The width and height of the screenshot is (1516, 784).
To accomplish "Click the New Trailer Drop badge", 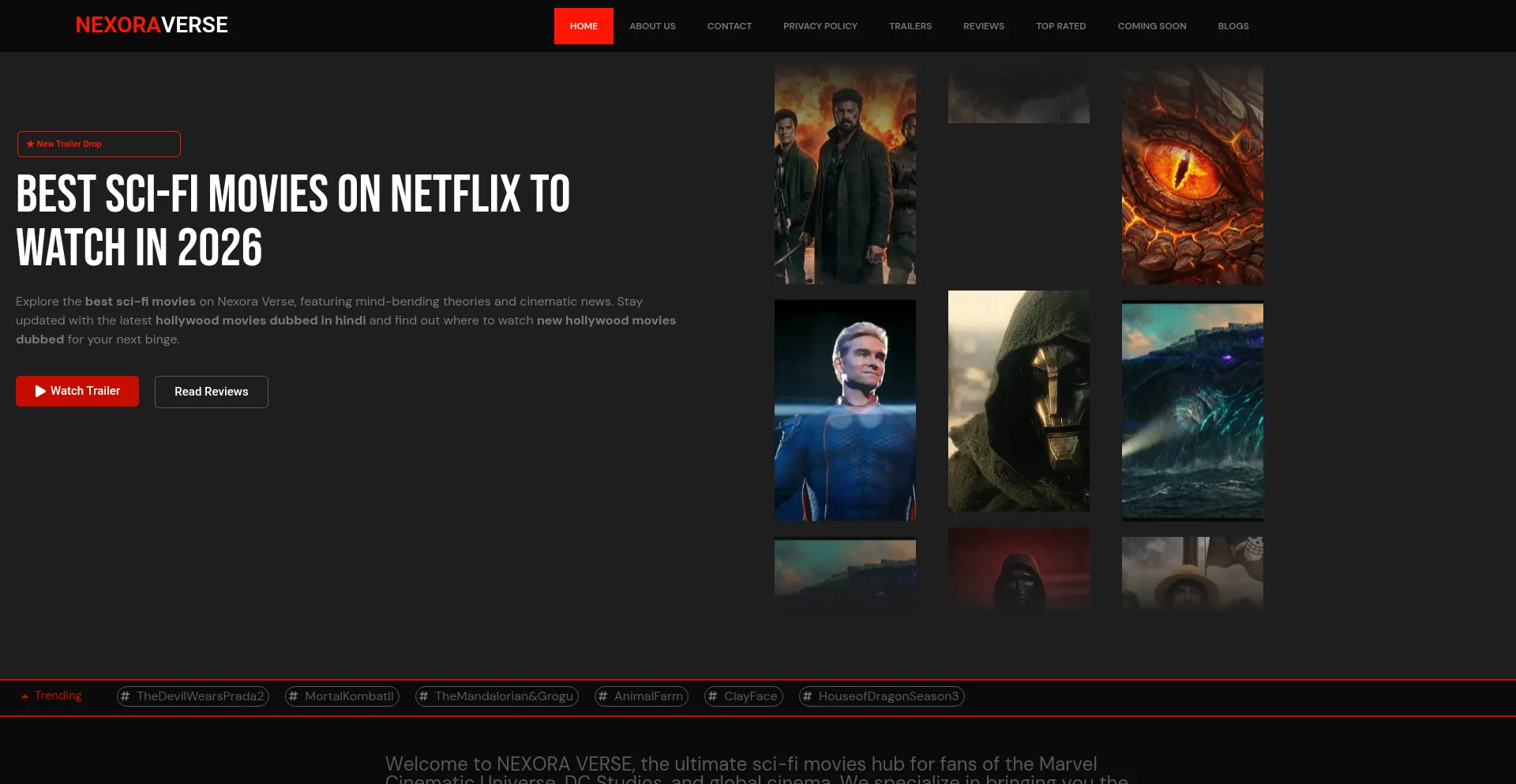I will point(99,144).
